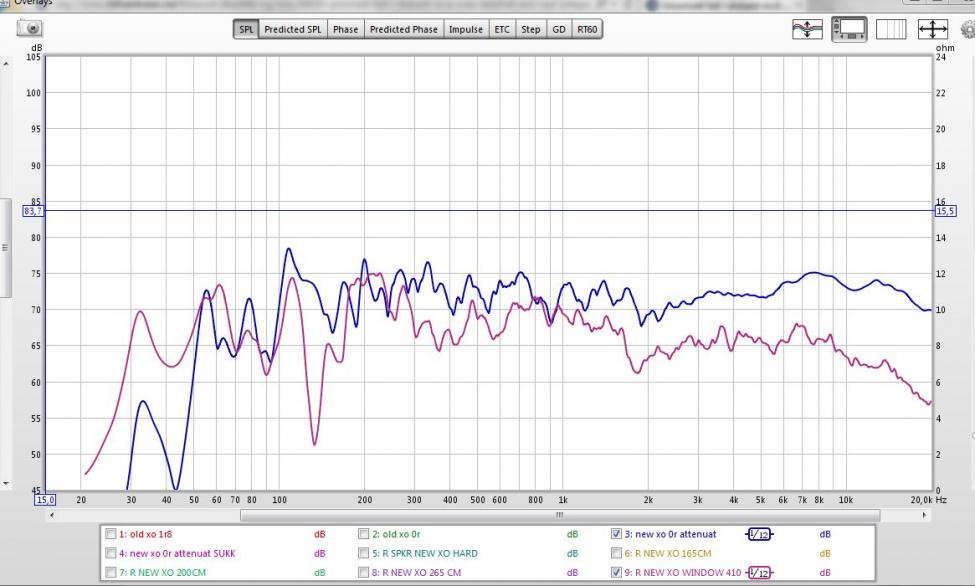Click the vertical scrollbar down arrow

coord(6,483)
